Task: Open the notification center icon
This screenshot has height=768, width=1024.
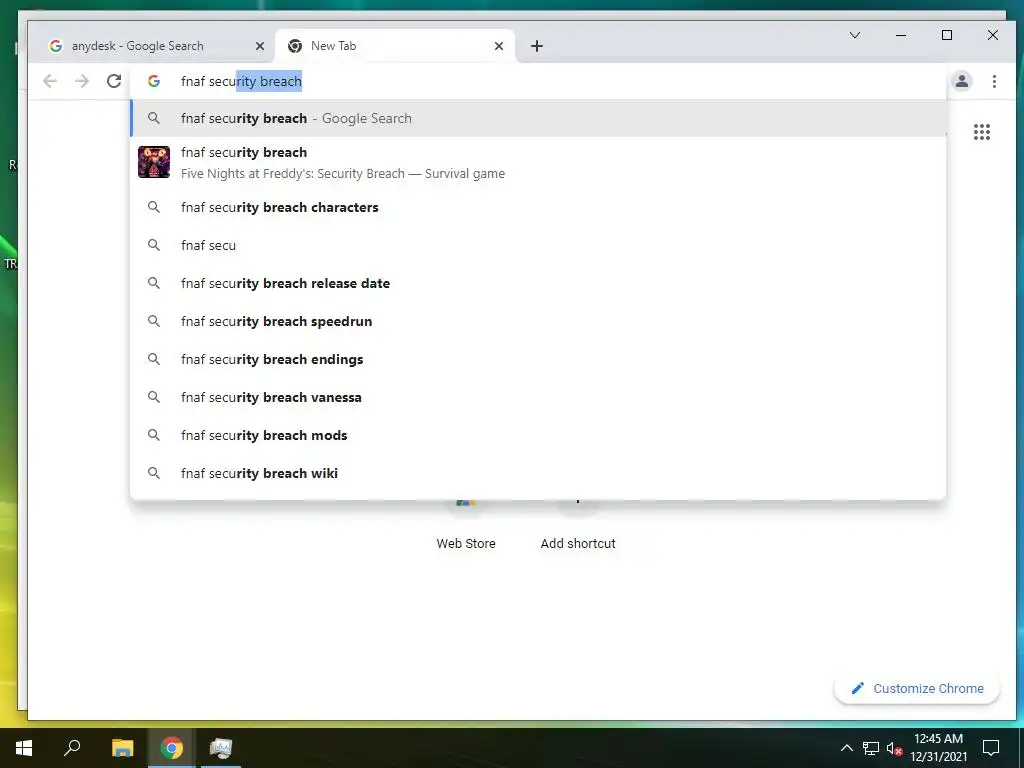Action: (991, 748)
